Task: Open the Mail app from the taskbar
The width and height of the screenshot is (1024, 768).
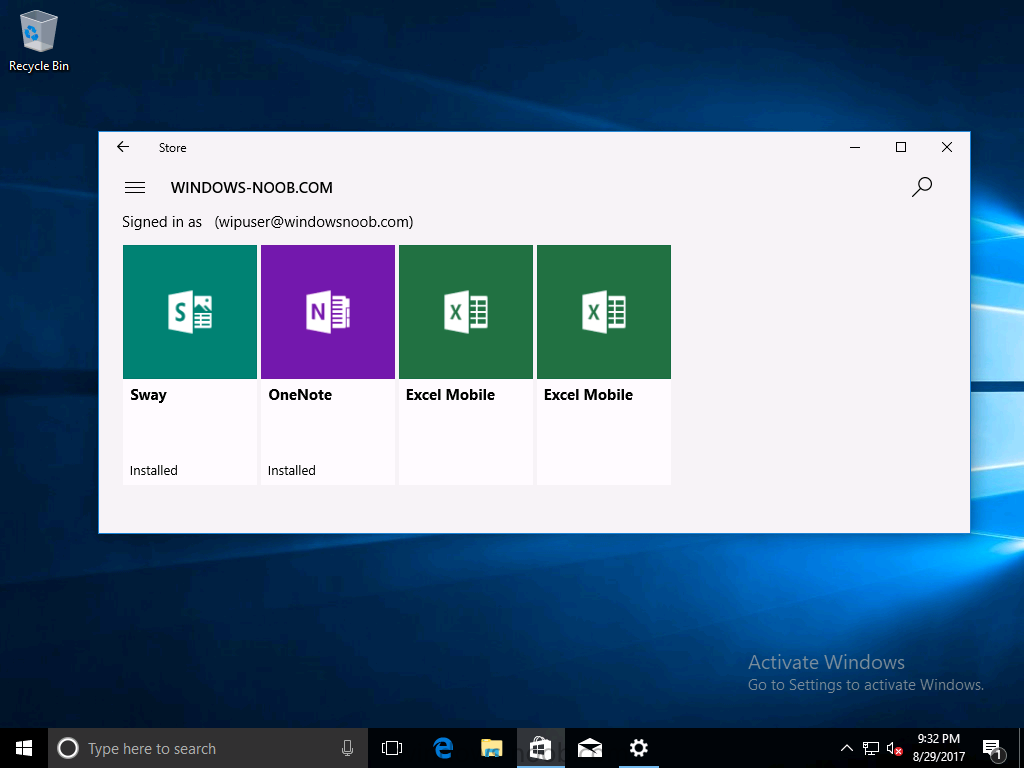Action: point(590,748)
